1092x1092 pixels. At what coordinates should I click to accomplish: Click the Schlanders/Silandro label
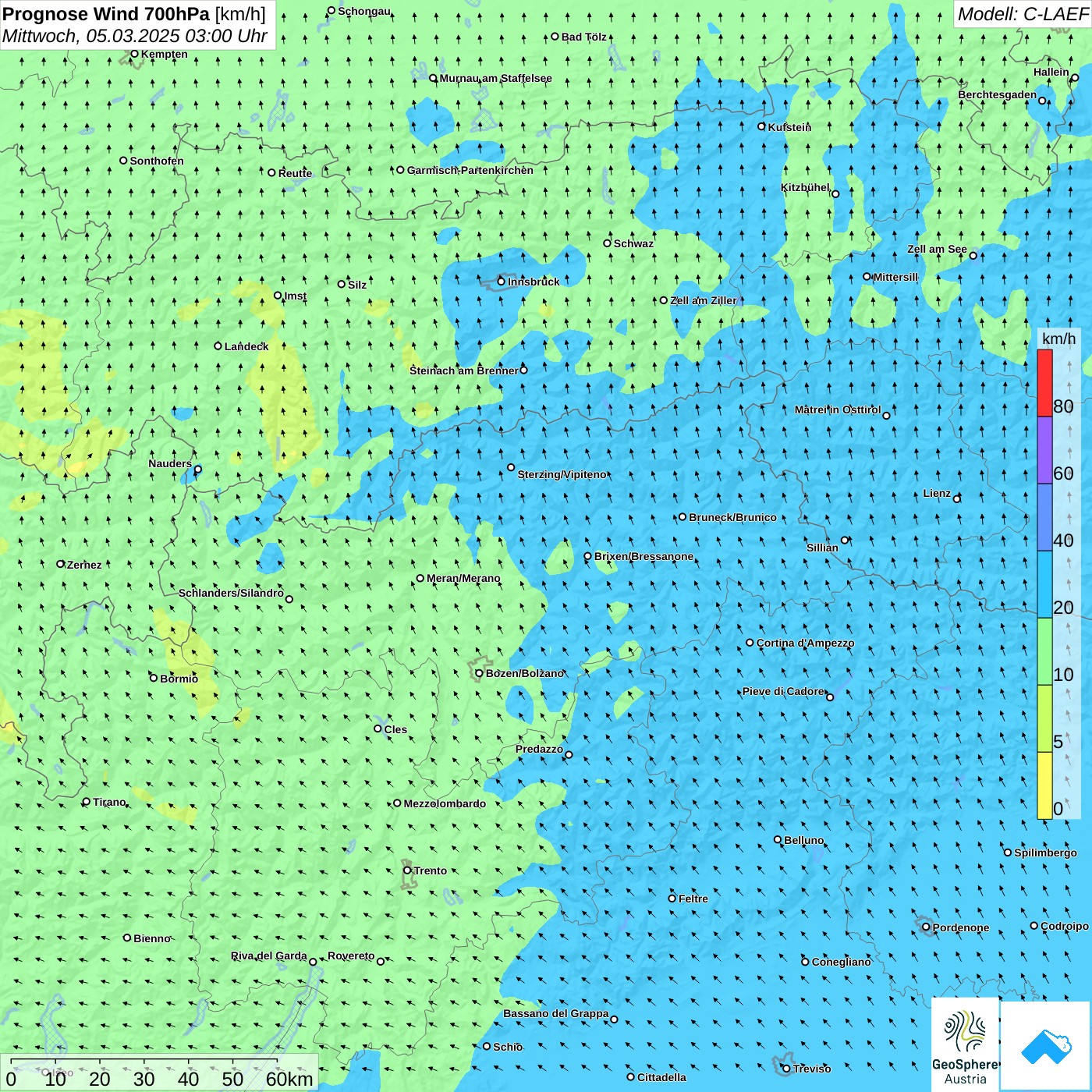coord(231,593)
